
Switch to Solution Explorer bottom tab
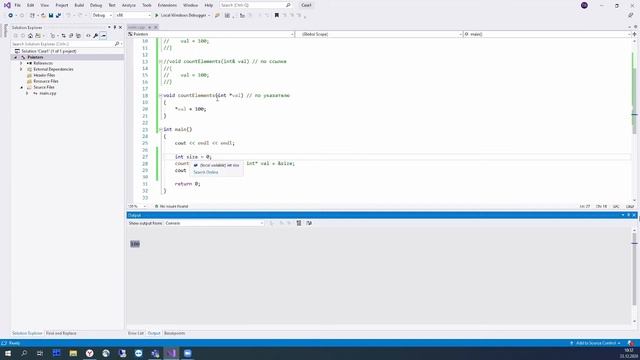[x=27, y=333]
